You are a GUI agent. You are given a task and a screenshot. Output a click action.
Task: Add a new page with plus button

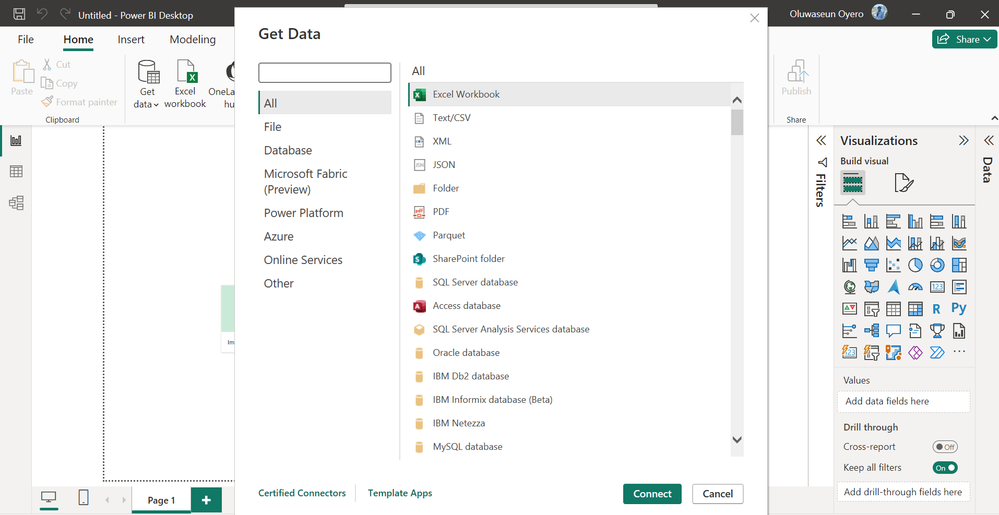click(206, 500)
